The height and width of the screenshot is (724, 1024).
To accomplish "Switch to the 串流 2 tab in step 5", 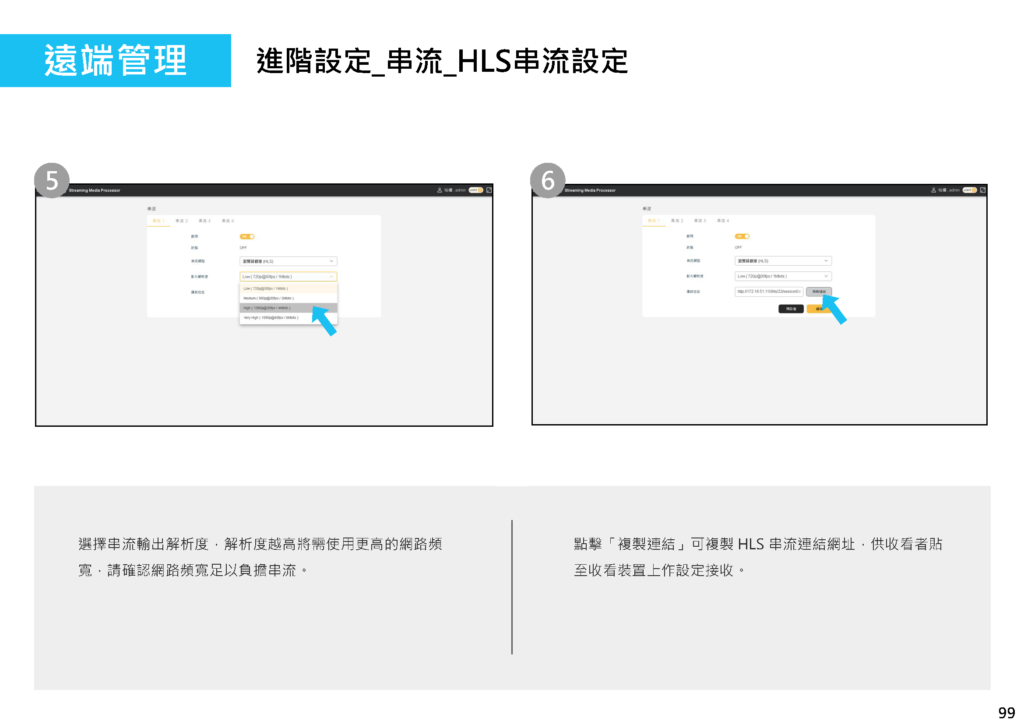I will pos(181,220).
